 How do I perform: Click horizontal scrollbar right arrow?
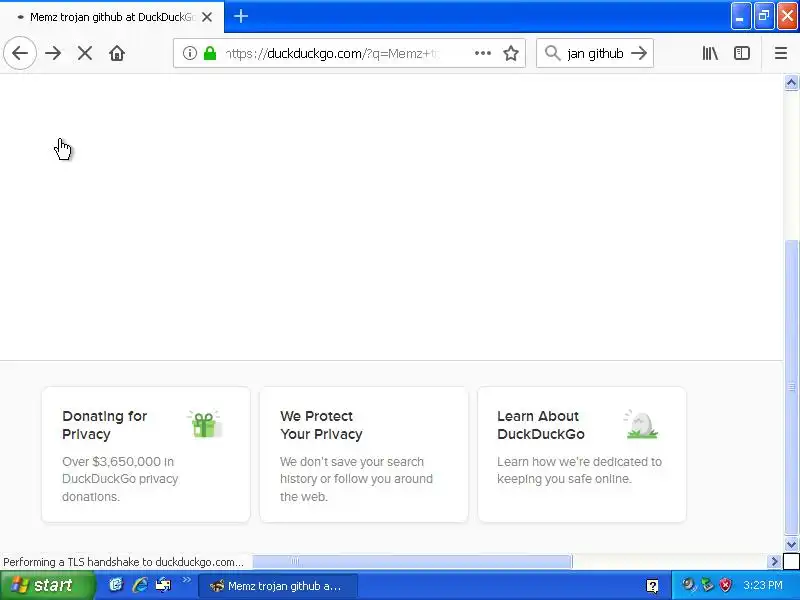click(774, 562)
